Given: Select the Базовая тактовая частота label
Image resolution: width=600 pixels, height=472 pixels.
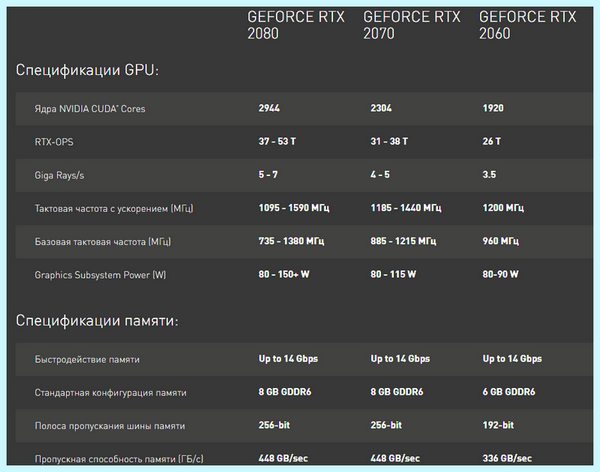Looking at the screenshot, I should pyautogui.click(x=103, y=242).
